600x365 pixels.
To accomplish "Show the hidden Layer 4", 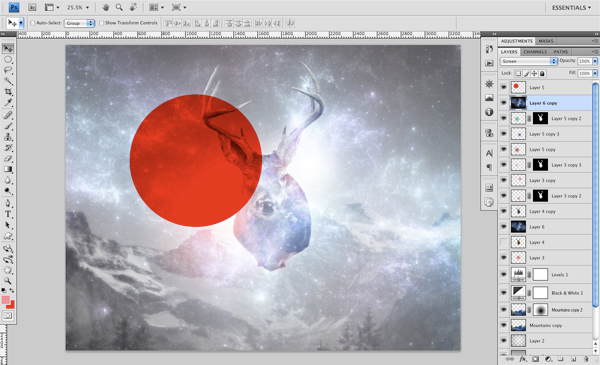I will 504,242.
